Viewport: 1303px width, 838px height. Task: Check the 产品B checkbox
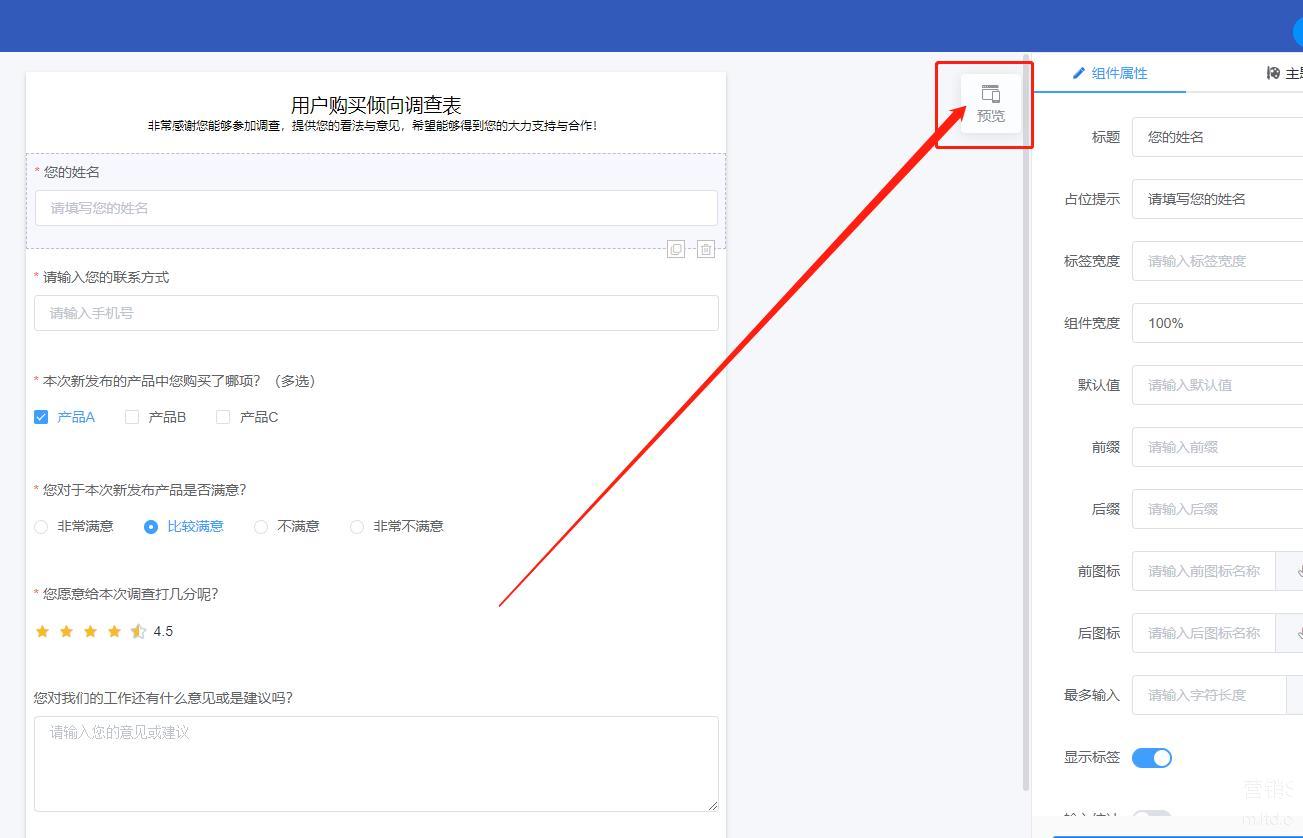(132, 417)
